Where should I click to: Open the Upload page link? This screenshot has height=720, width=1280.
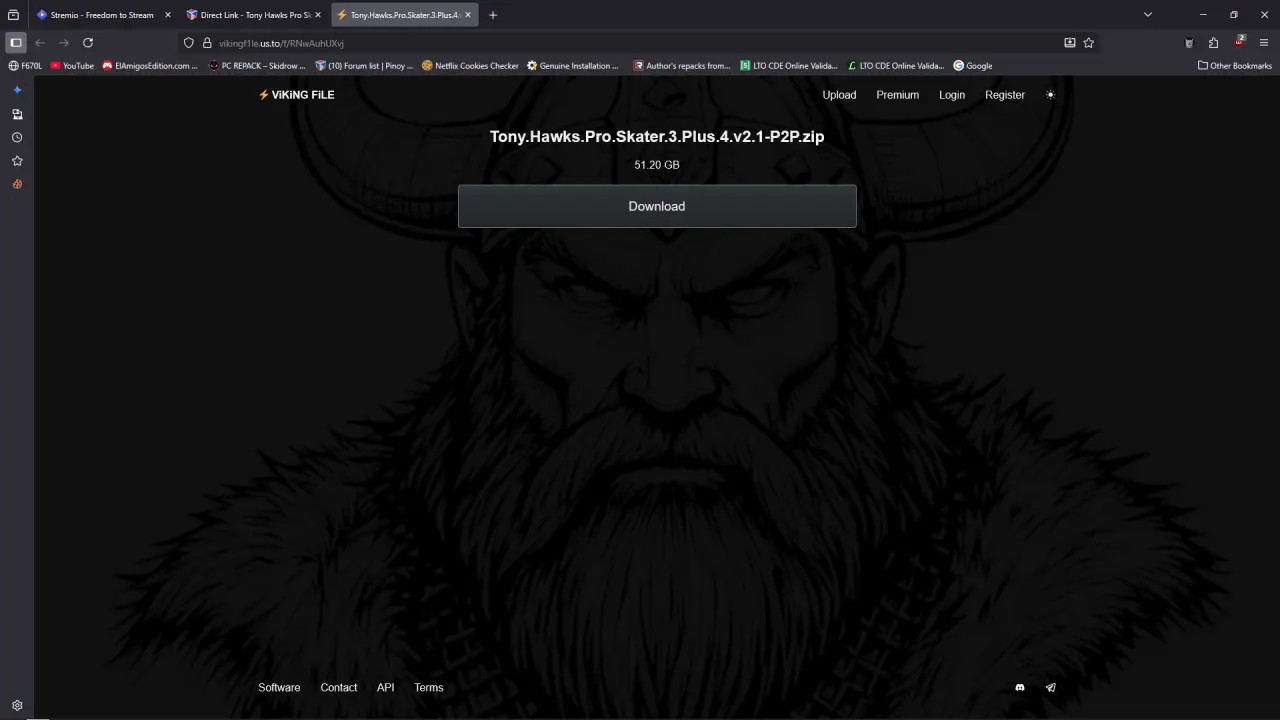tap(839, 95)
